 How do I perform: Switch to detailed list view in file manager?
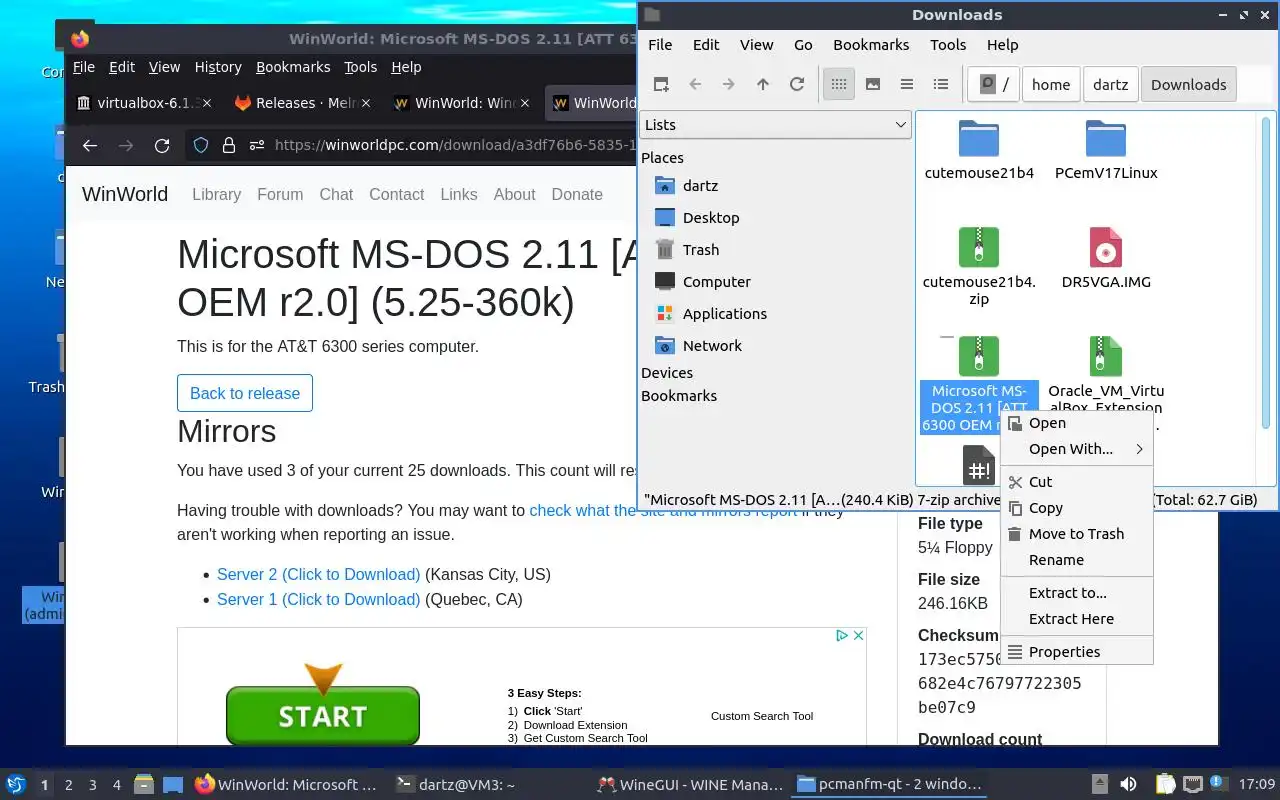(941, 84)
